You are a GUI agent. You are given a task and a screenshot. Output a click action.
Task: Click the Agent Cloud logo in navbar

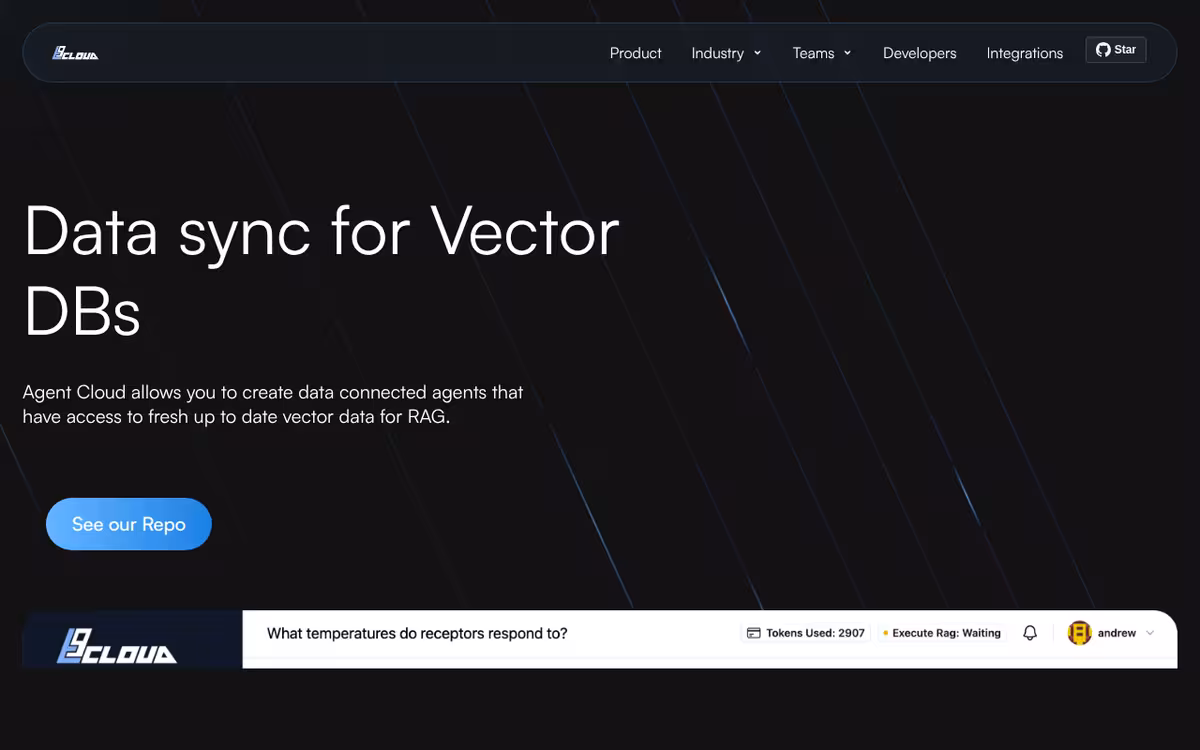coord(75,53)
